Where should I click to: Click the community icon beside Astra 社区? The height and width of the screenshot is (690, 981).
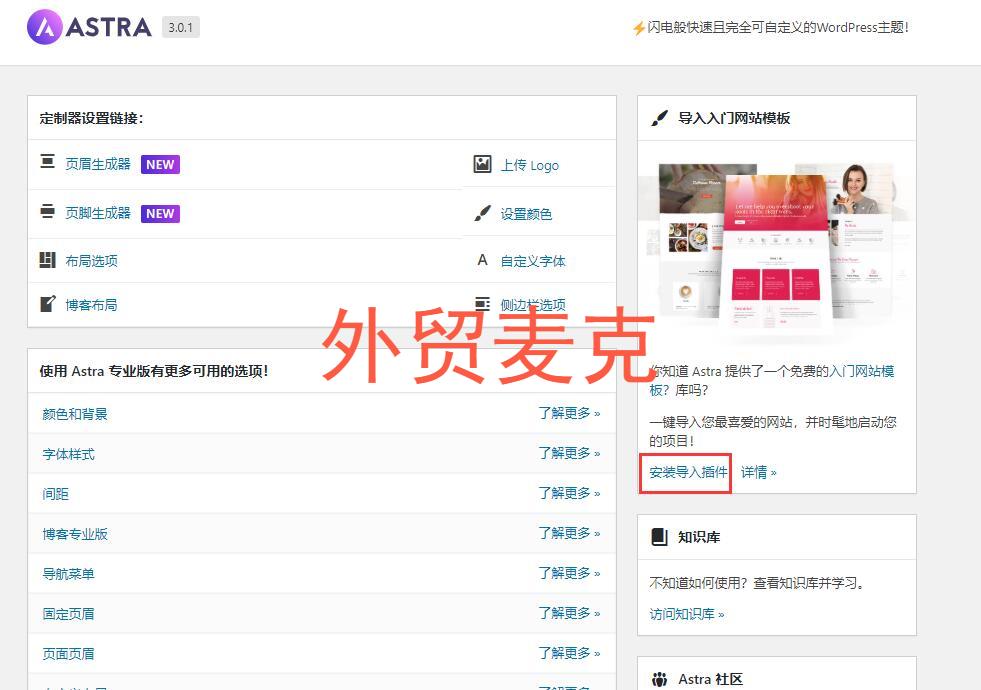(x=659, y=679)
